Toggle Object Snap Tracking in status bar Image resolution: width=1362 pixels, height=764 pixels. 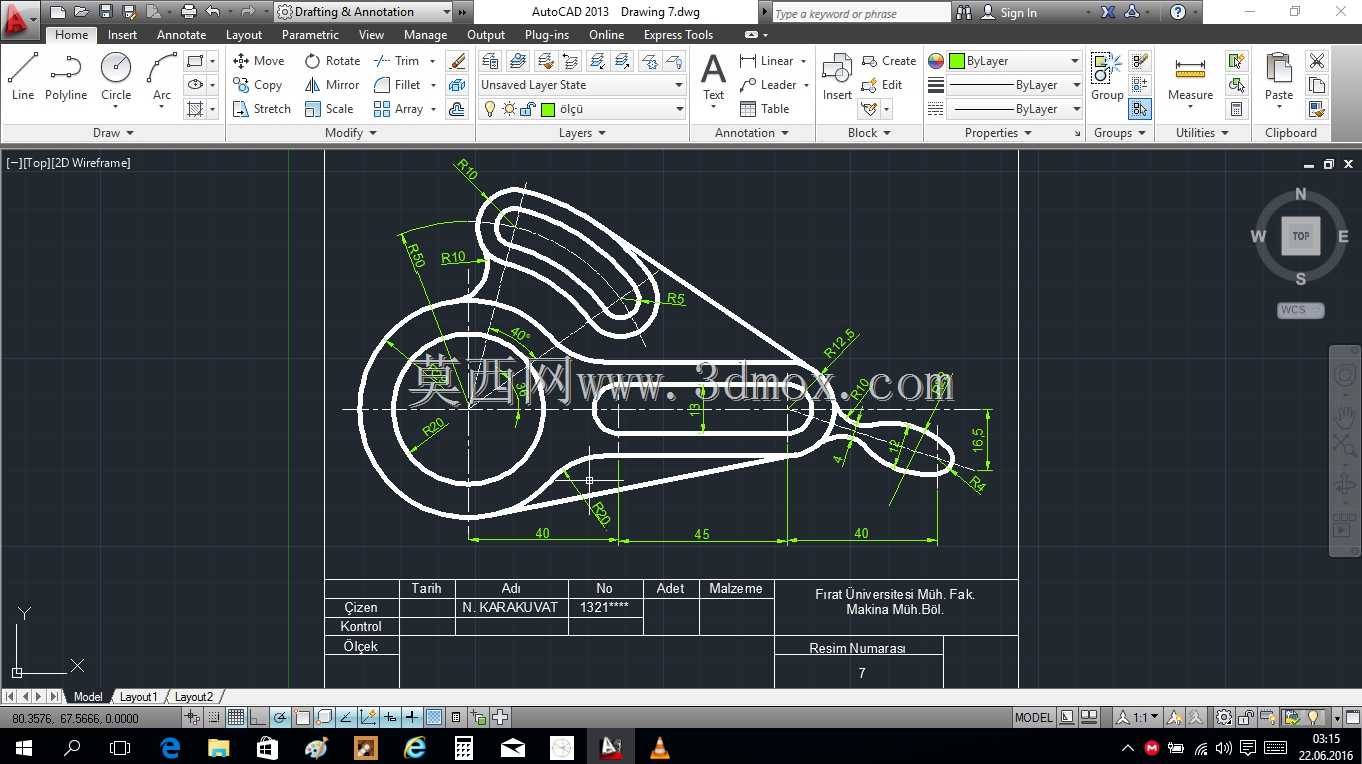coord(345,717)
